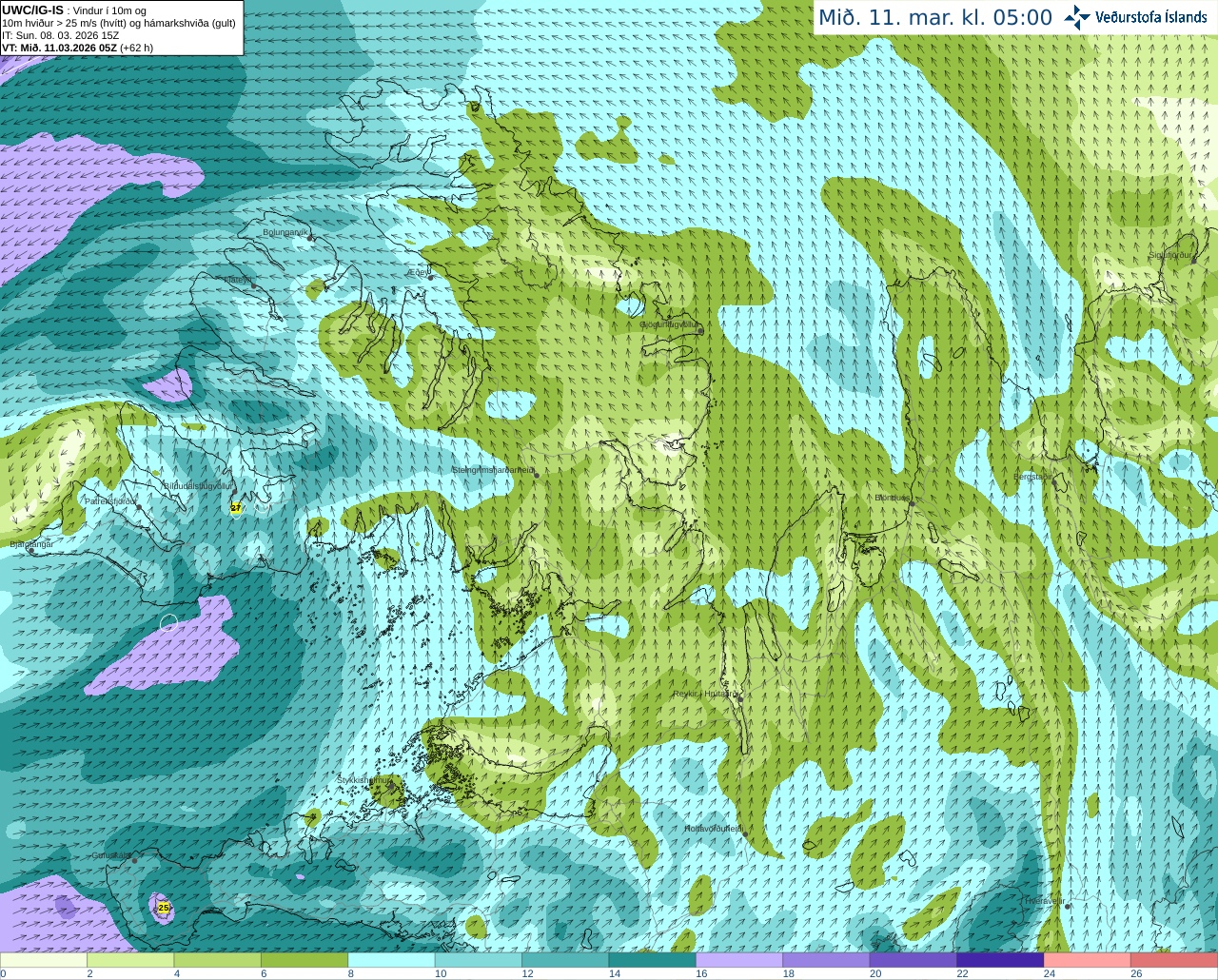
Task: Click the Bjargtangar station label
Action: pos(30,543)
